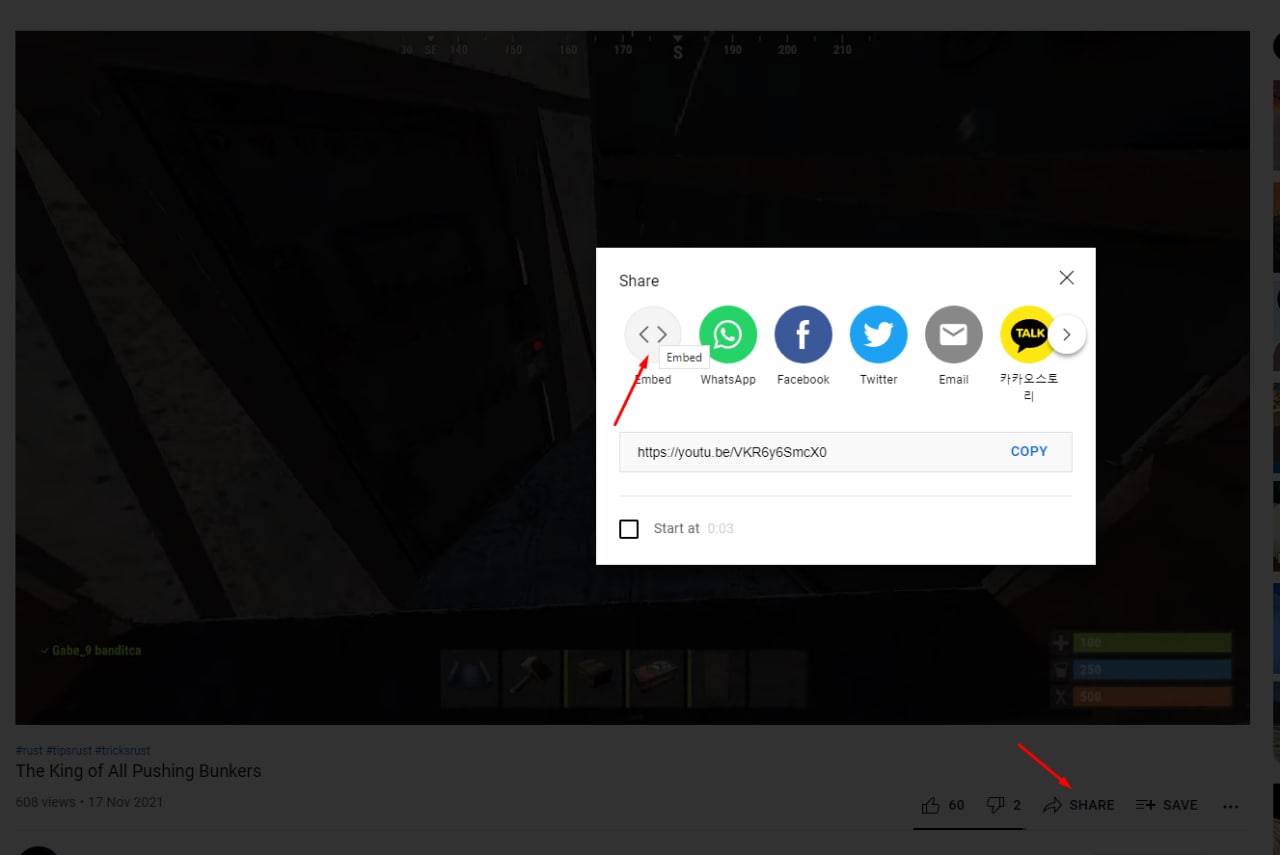1280x855 pixels.
Task: Share via KakaoStory TALK icon
Action: click(1028, 334)
